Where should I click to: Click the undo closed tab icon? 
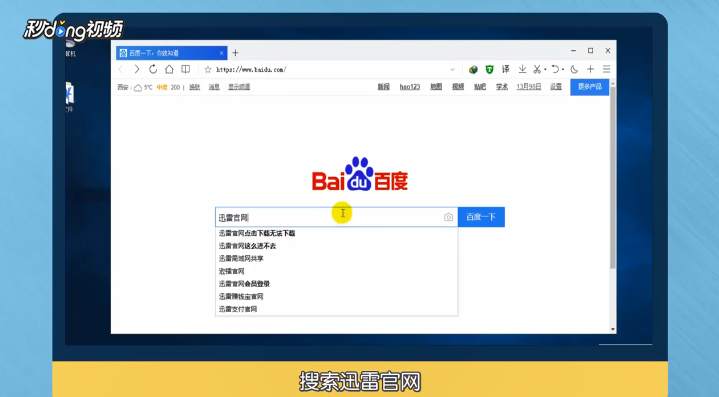click(555, 69)
